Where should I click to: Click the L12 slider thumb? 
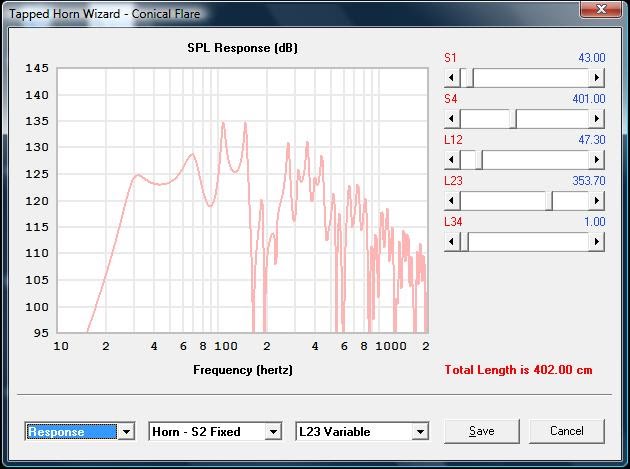(x=479, y=160)
